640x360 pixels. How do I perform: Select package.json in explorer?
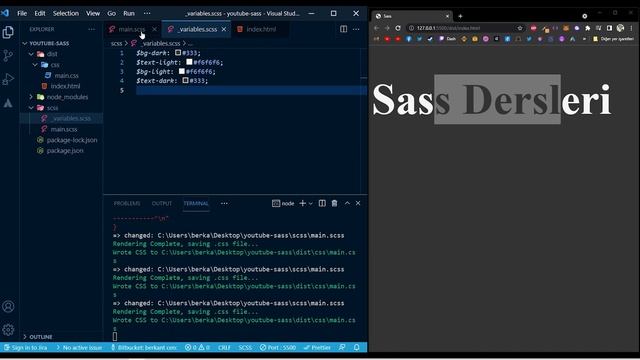click(65, 151)
